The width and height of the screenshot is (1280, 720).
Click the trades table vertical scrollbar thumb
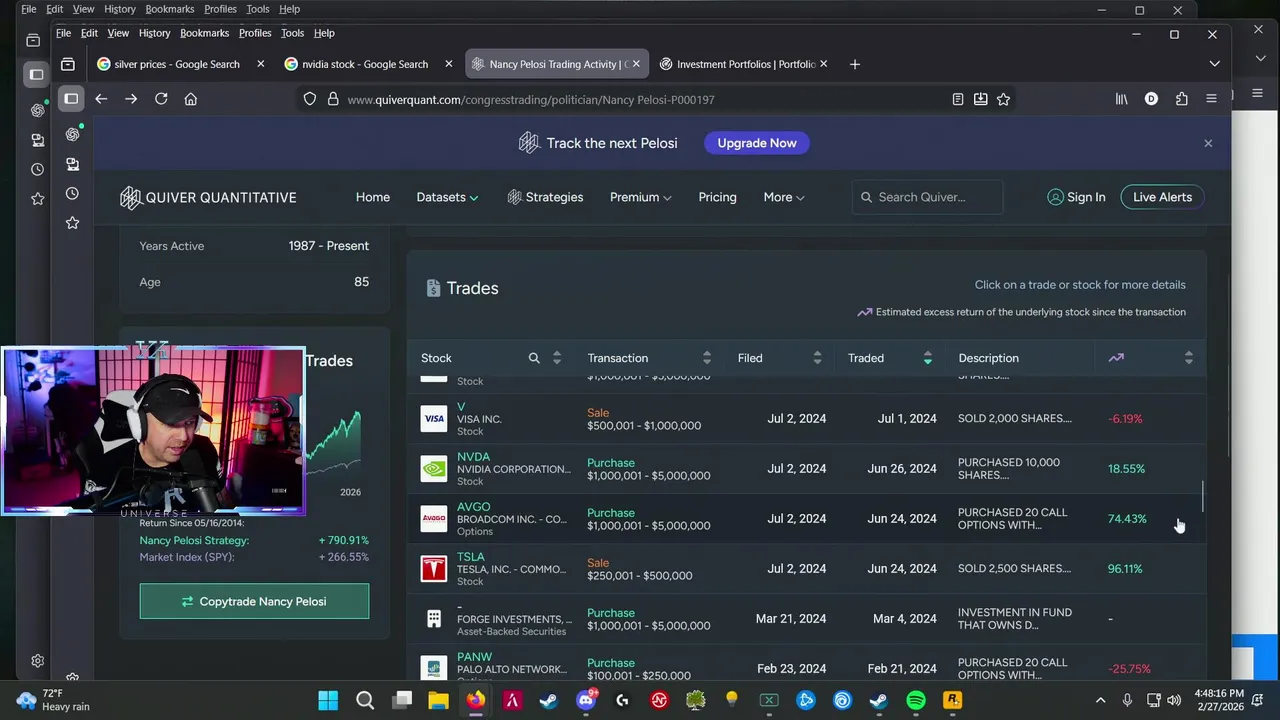pyautogui.click(x=1202, y=497)
